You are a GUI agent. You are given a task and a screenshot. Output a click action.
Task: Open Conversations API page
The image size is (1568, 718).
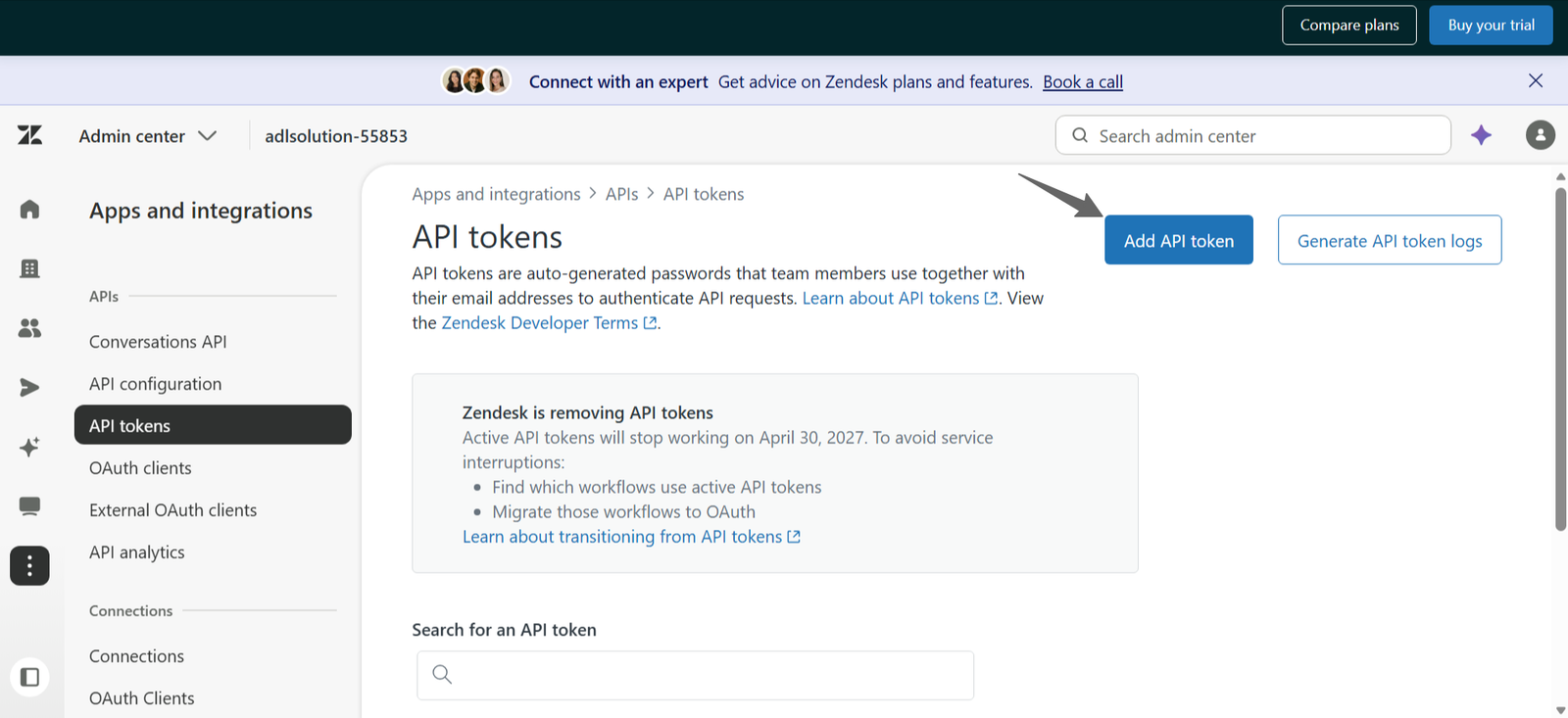(158, 342)
